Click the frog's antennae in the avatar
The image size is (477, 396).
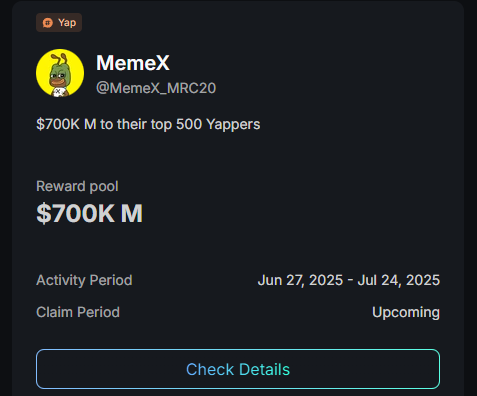click(x=61, y=59)
